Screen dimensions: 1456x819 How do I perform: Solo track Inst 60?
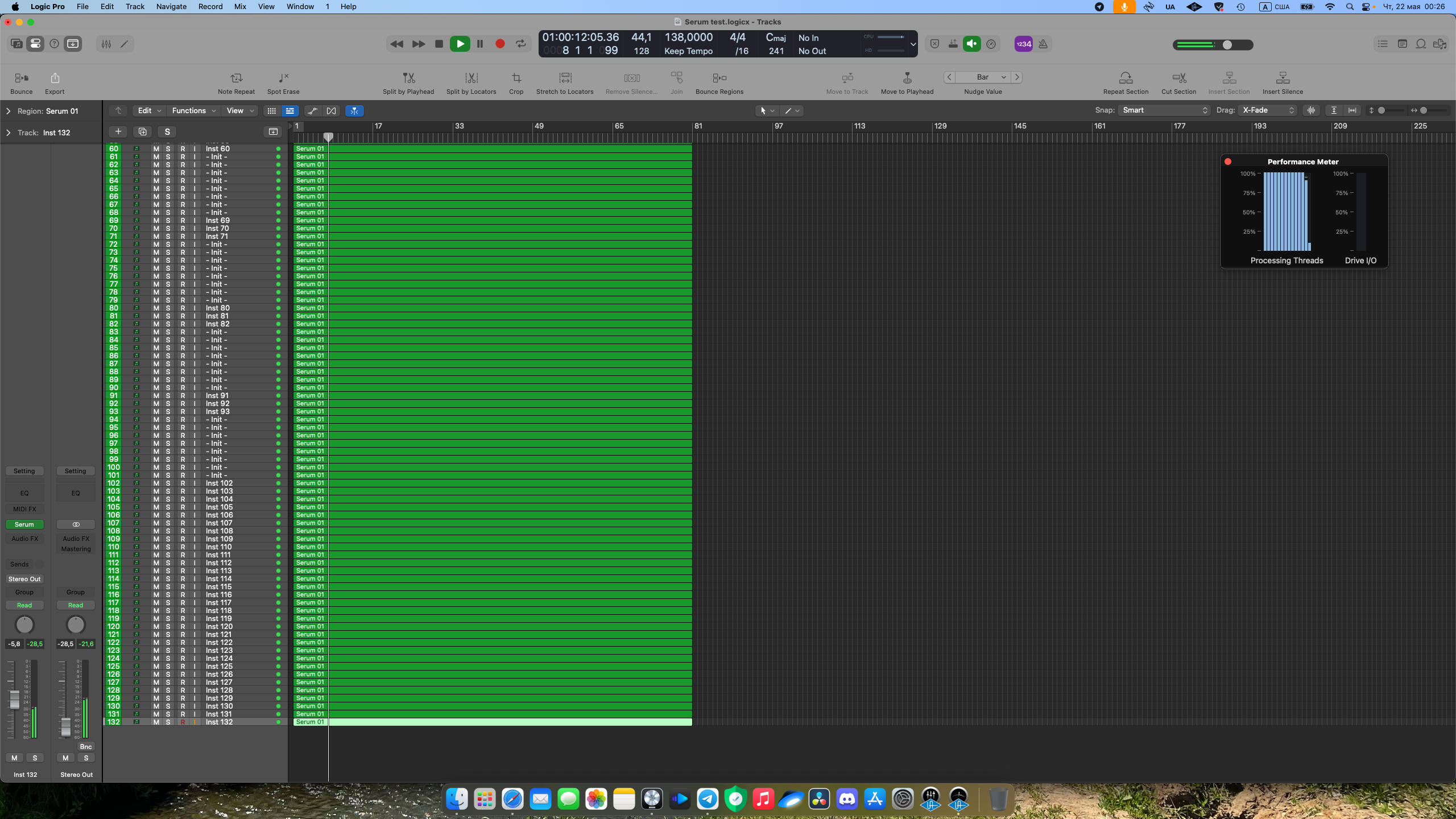[x=168, y=148]
